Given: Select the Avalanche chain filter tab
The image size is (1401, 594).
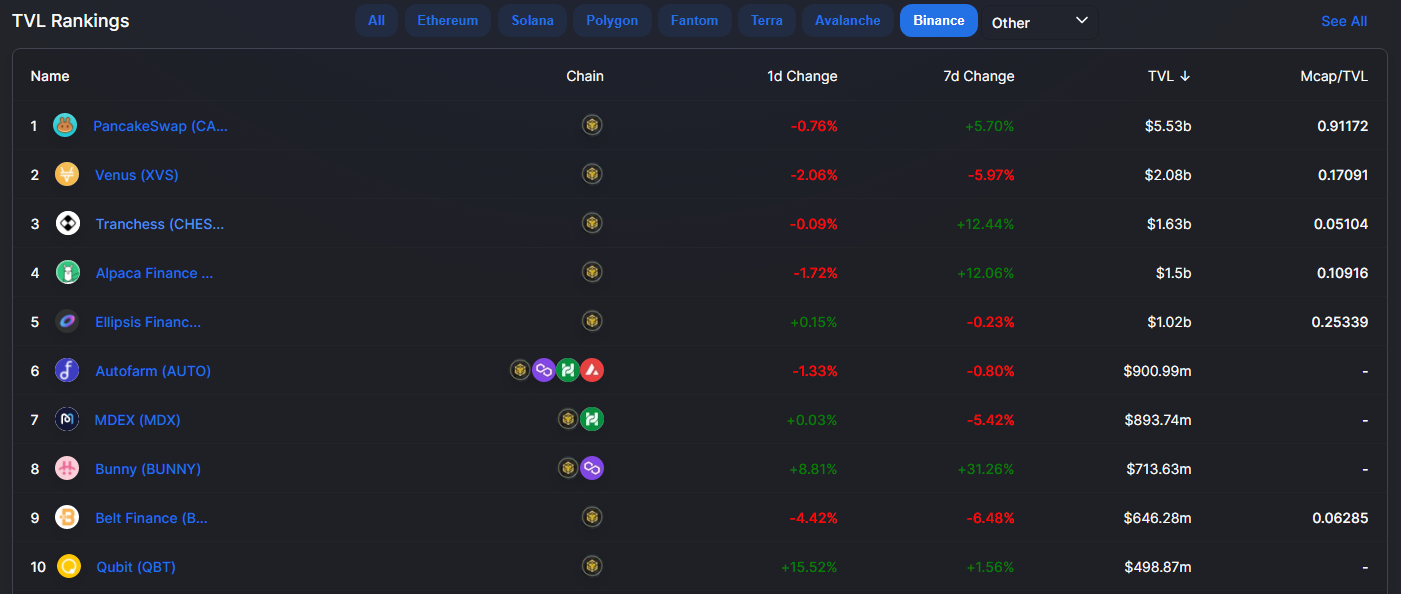Looking at the screenshot, I should [848, 20].
